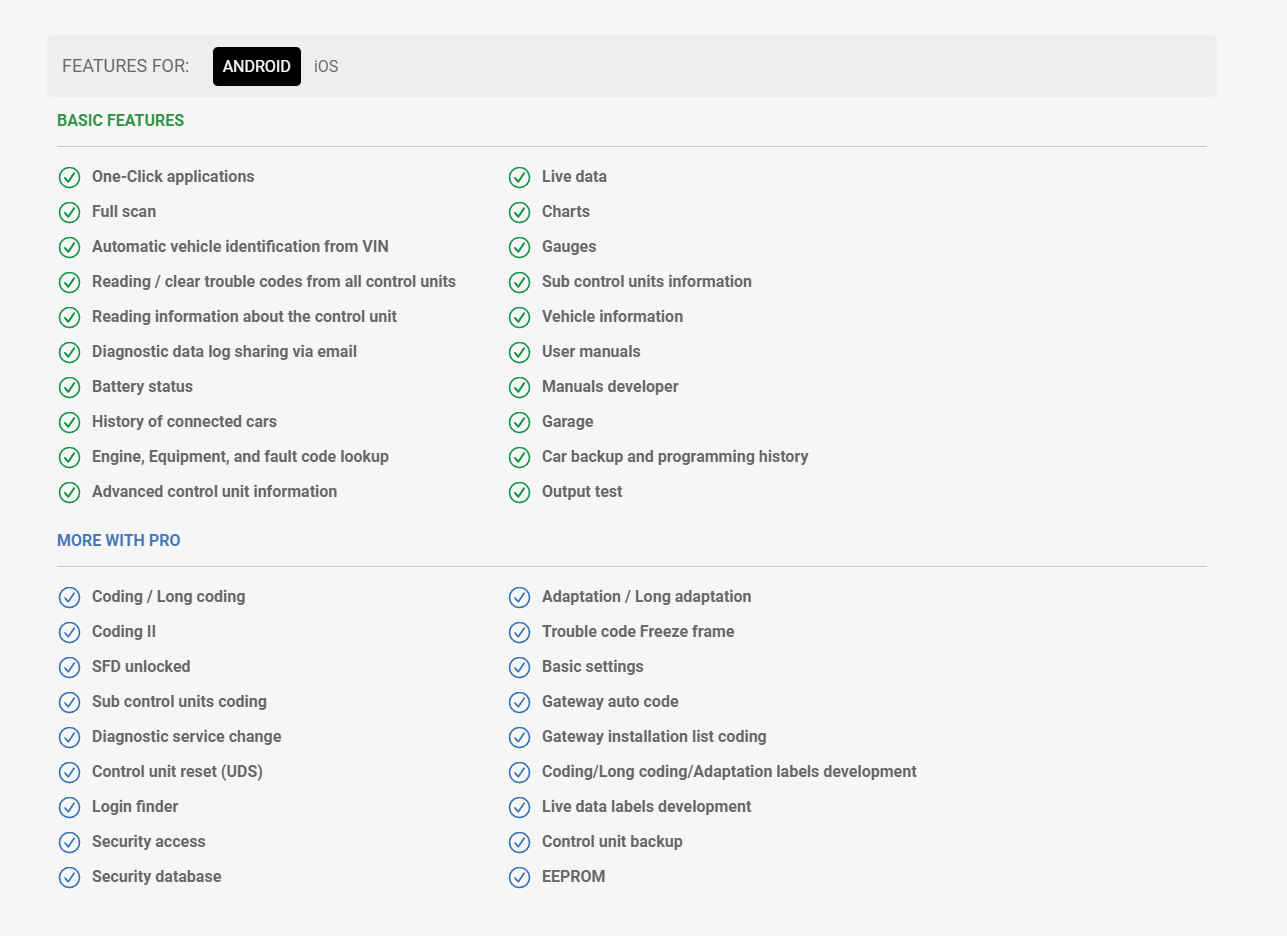Click the green check icon beside Live data
Screen dimensions: 1287x936
[519, 177]
